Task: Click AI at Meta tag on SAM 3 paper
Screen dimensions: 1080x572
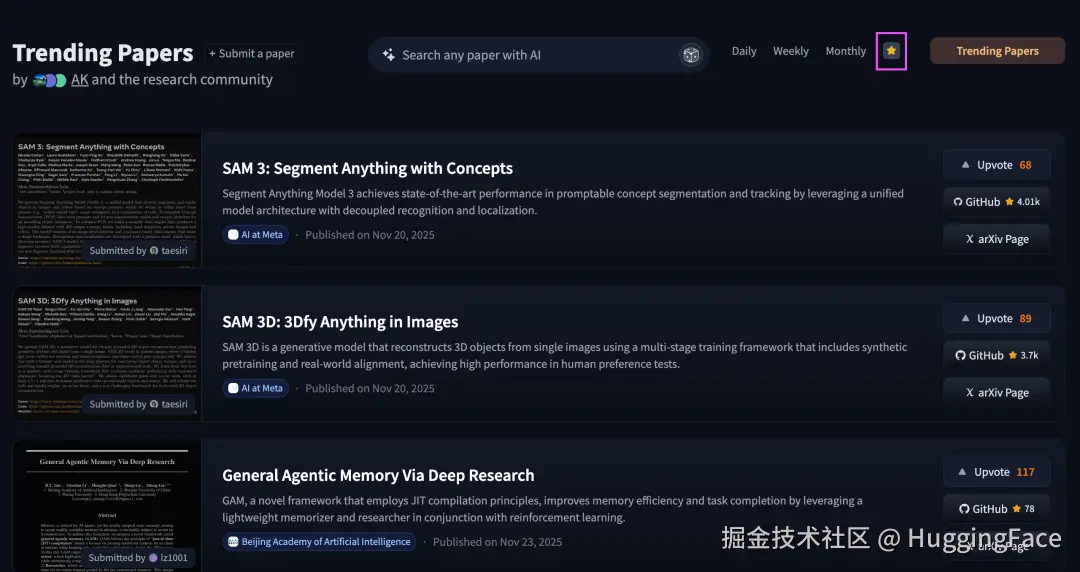Action: 255,235
